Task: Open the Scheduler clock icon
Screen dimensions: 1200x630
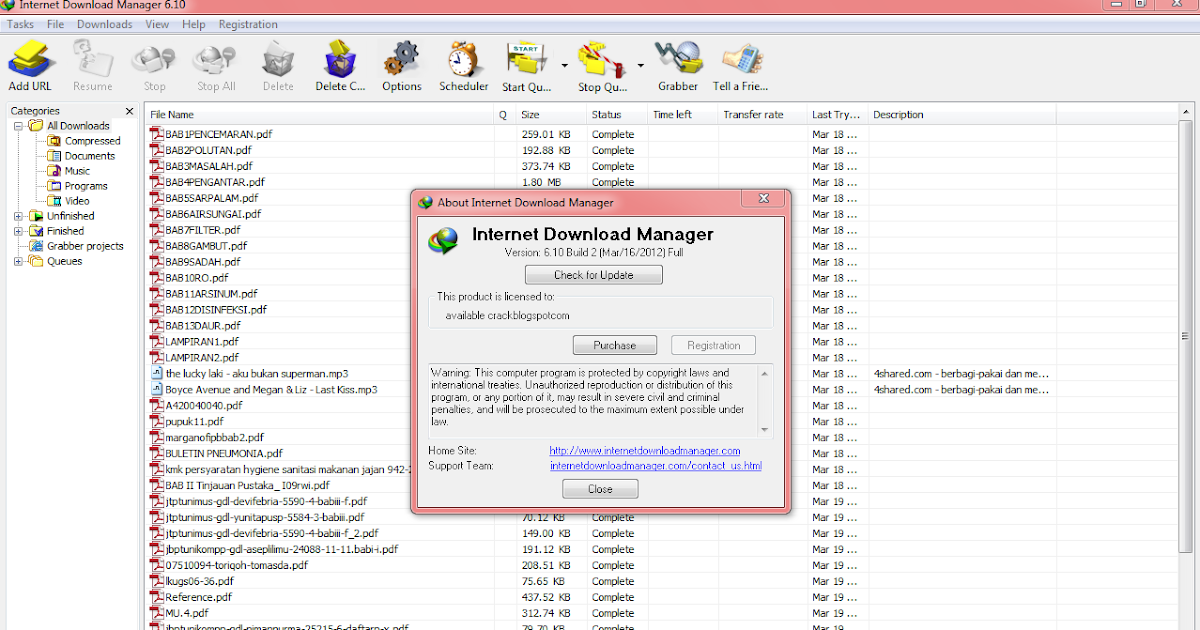Action: point(464,66)
